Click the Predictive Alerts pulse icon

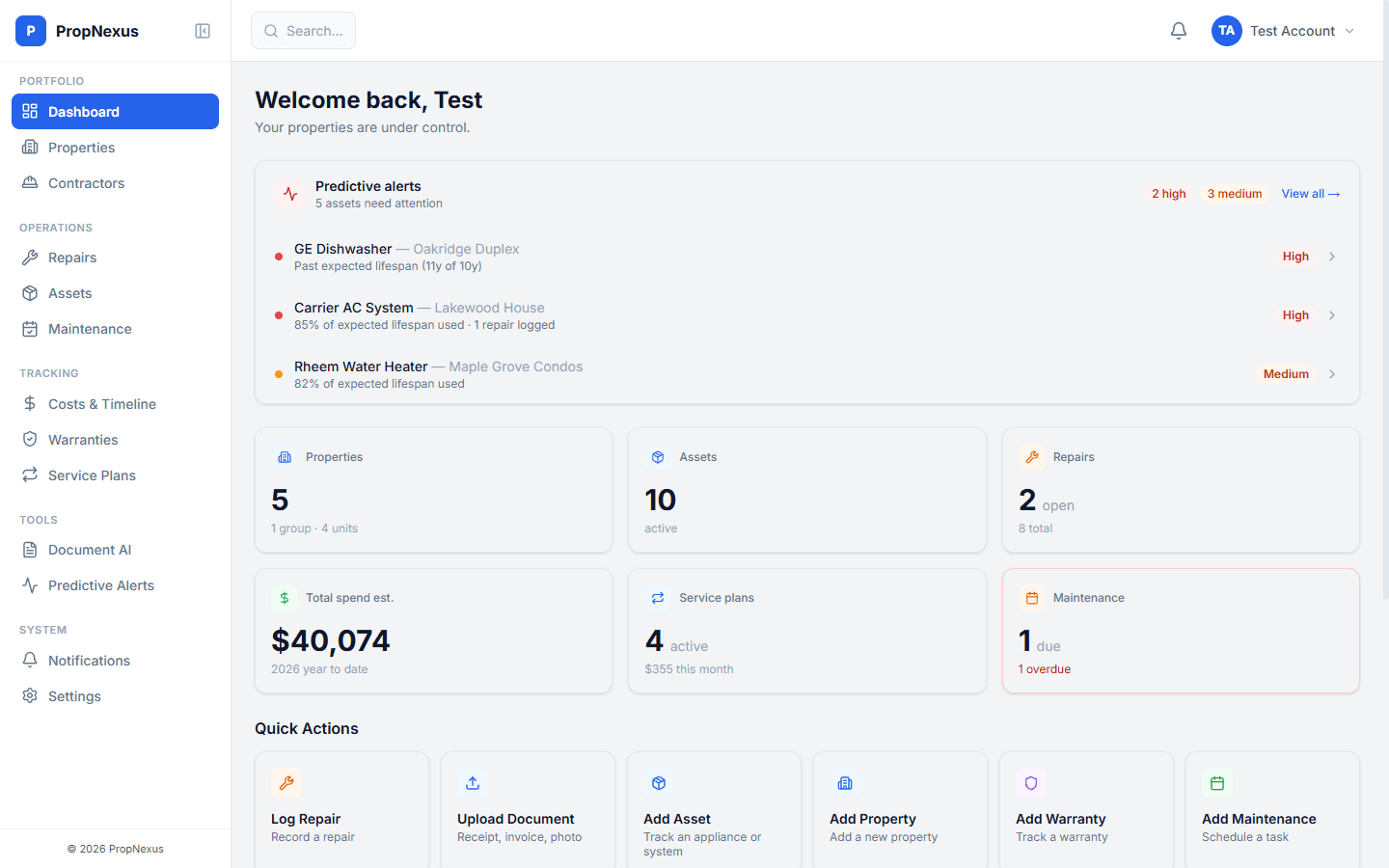[x=32, y=584]
